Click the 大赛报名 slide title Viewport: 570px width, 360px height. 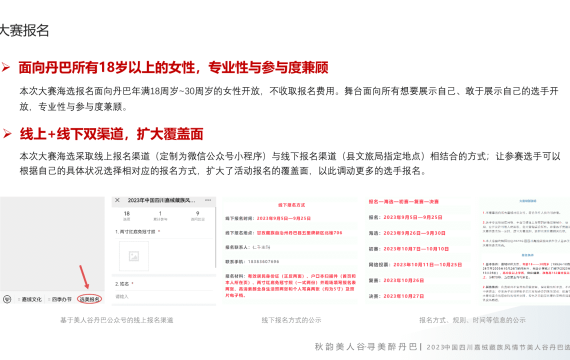click(x=24, y=30)
